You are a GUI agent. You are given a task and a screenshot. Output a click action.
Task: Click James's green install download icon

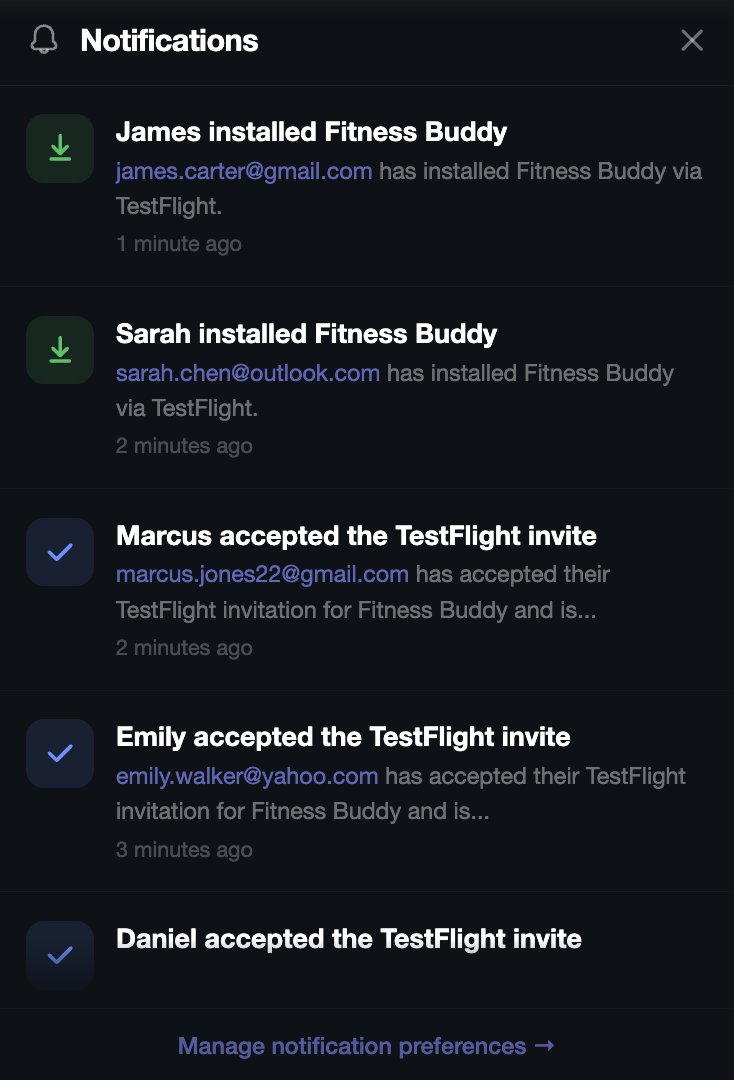click(x=60, y=148)
